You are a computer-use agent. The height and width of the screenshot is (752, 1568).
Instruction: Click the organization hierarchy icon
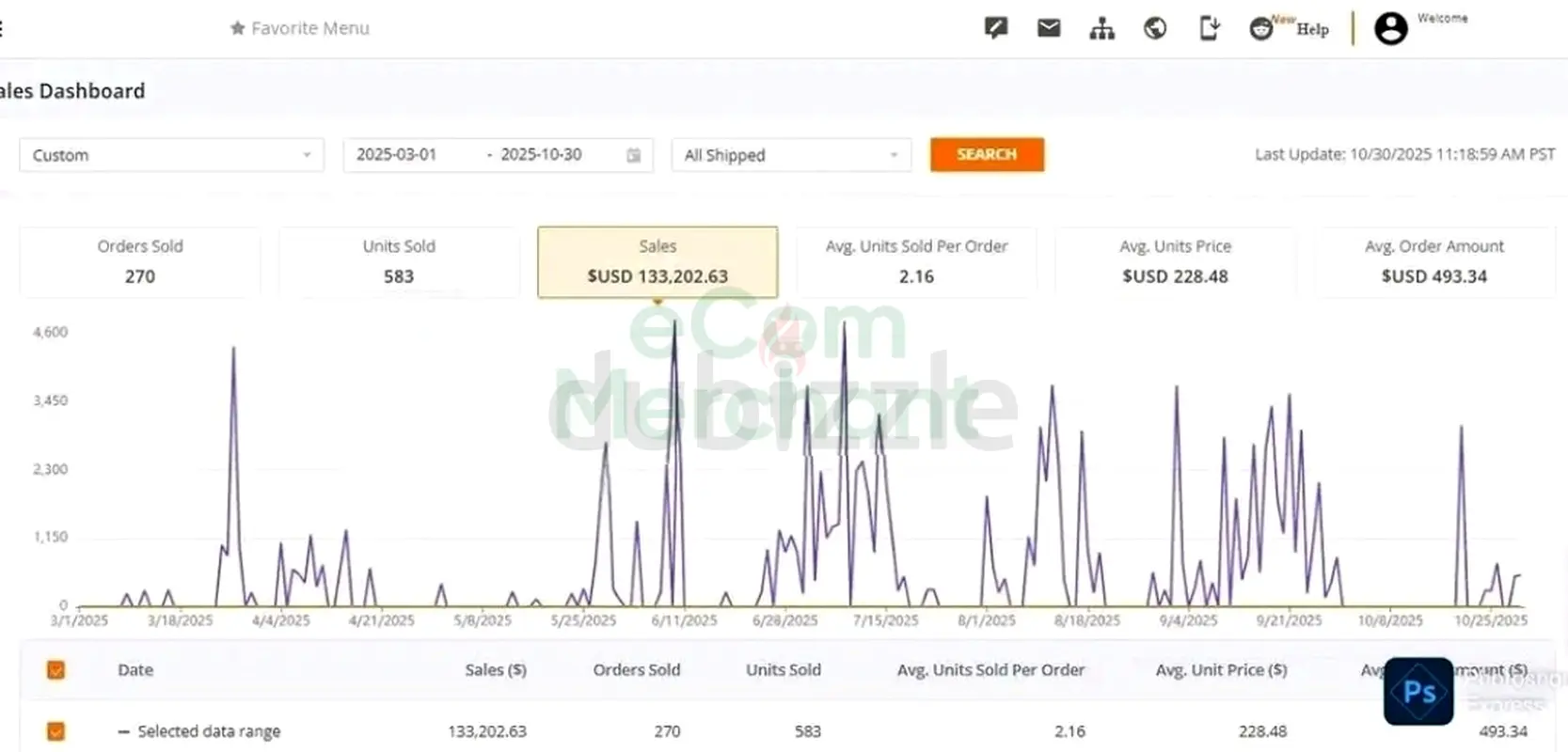point(1101,29)
